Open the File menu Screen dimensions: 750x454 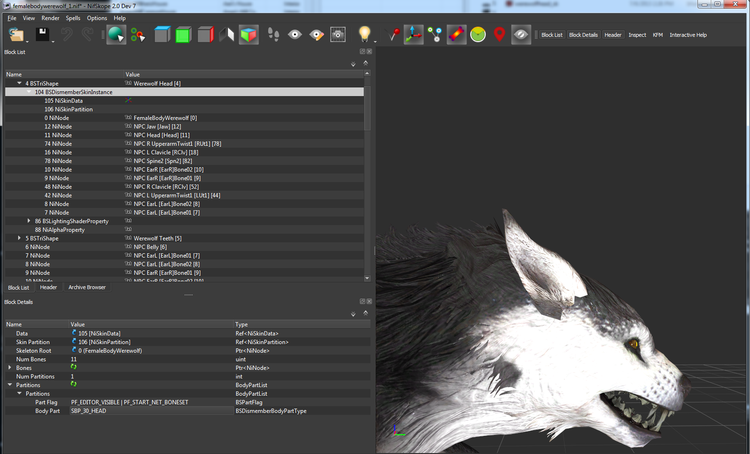[12, 18]
